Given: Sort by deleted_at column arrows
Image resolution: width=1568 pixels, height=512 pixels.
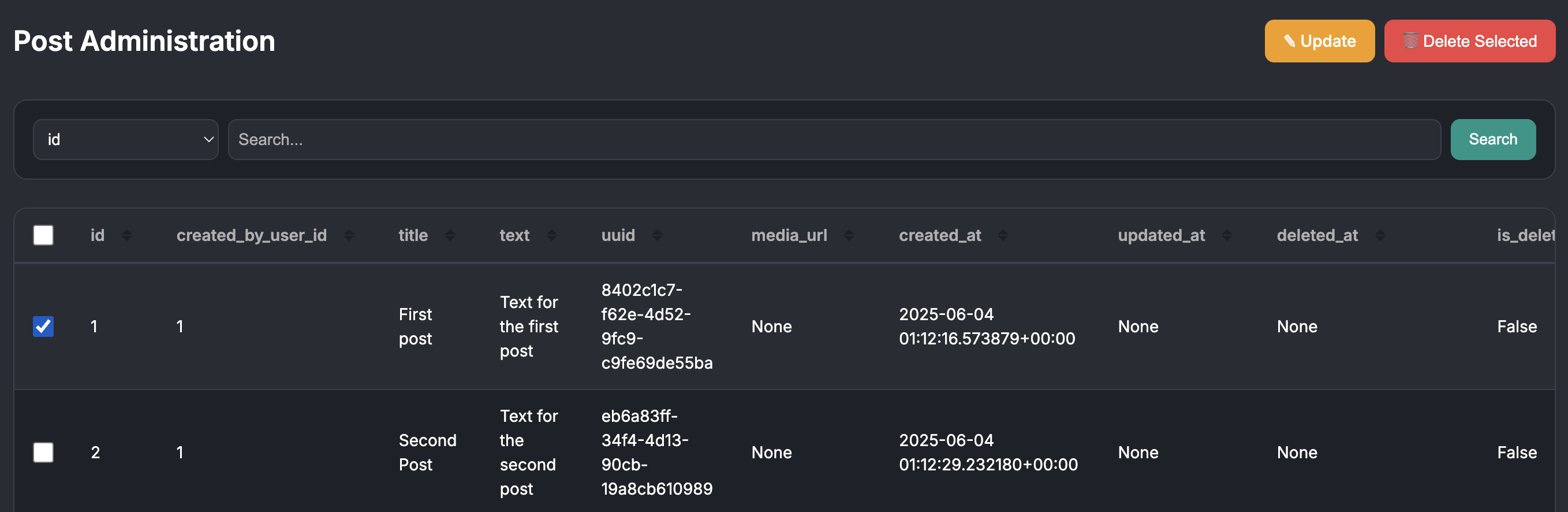Looking at the screenshot, I should (x=1379, y=235).
